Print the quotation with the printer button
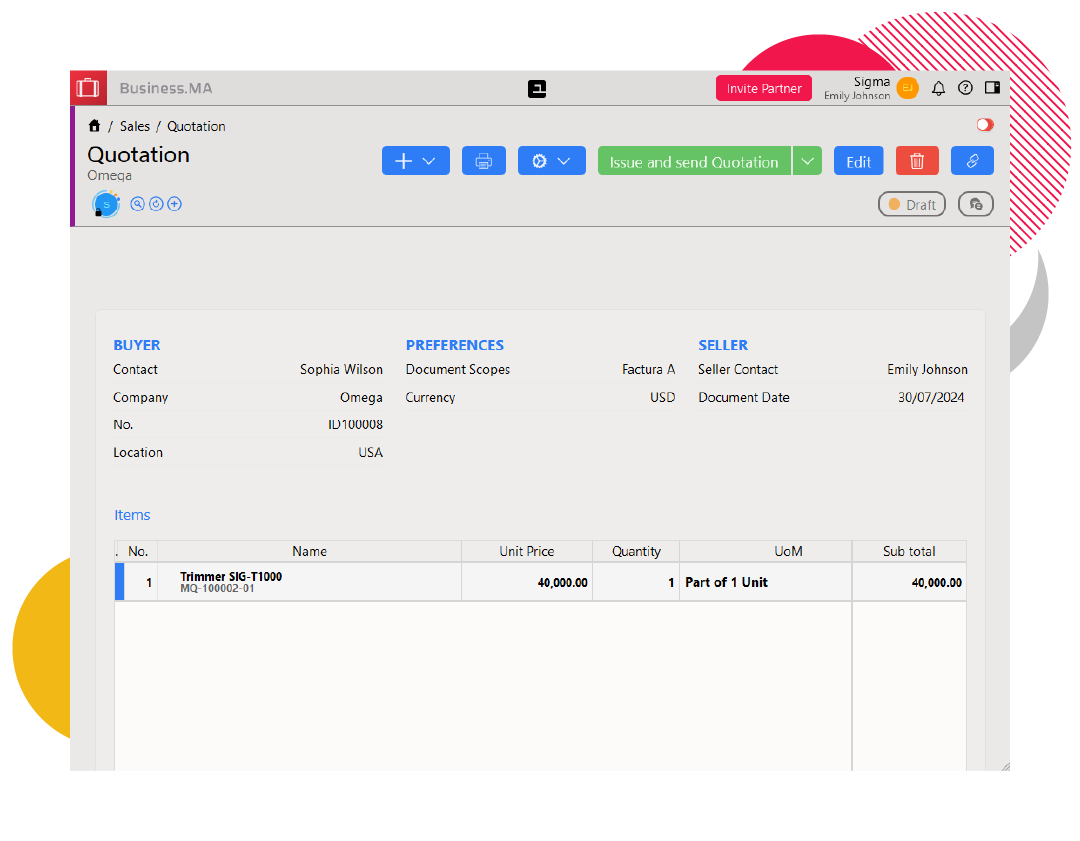The width and height of the screenshot is (1080, 841). pyautogui.click(x=484, y=161)
